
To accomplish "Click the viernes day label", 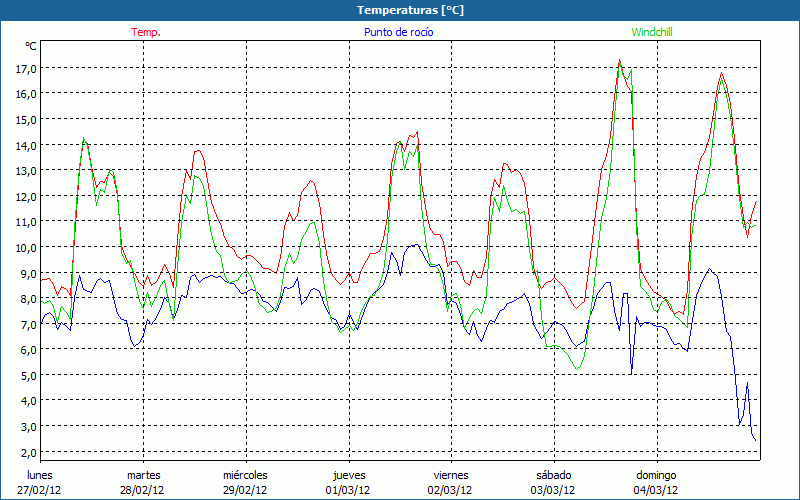I will click(x=451, y=475).
